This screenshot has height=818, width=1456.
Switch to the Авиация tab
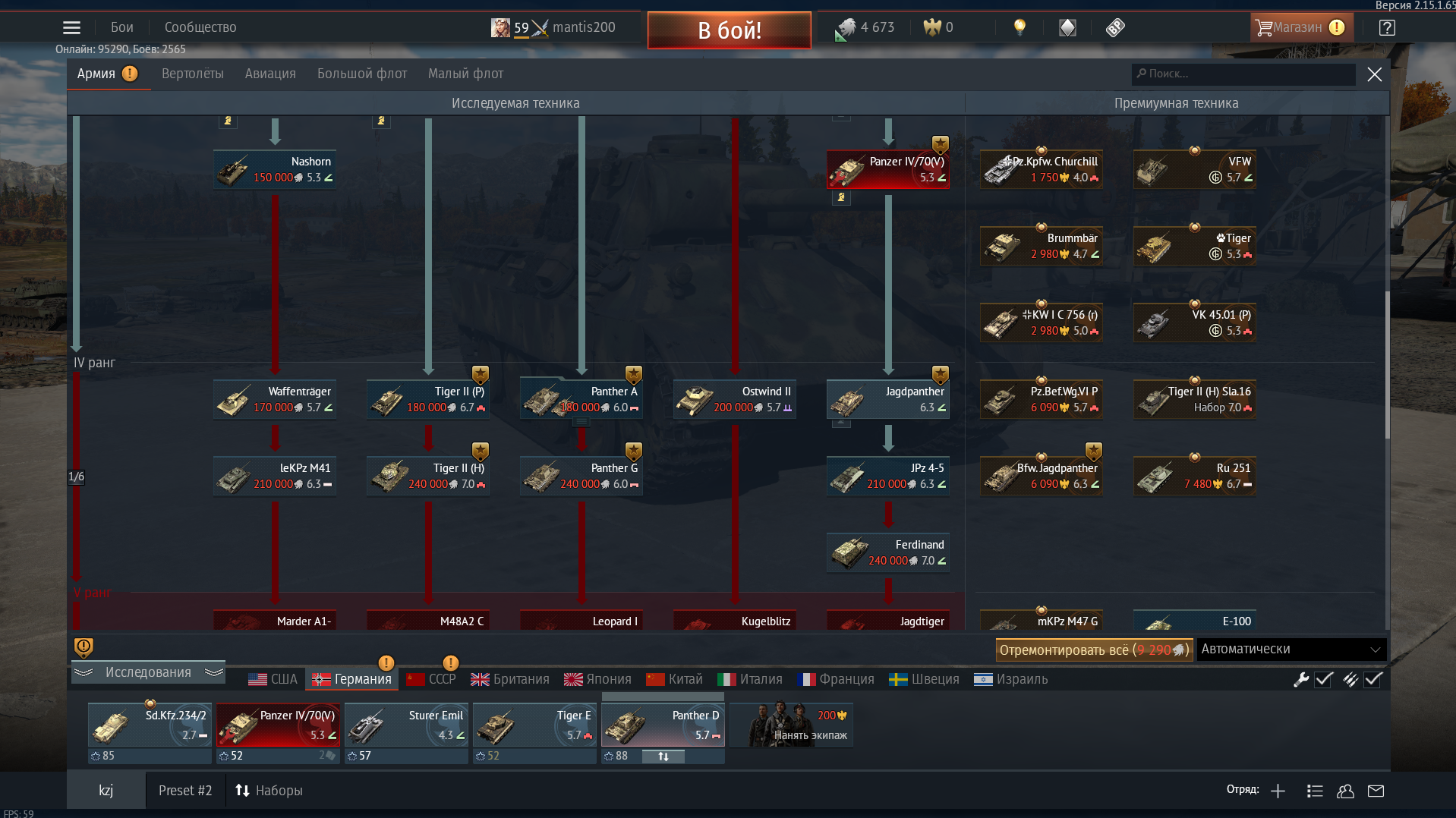coord(270,74)
